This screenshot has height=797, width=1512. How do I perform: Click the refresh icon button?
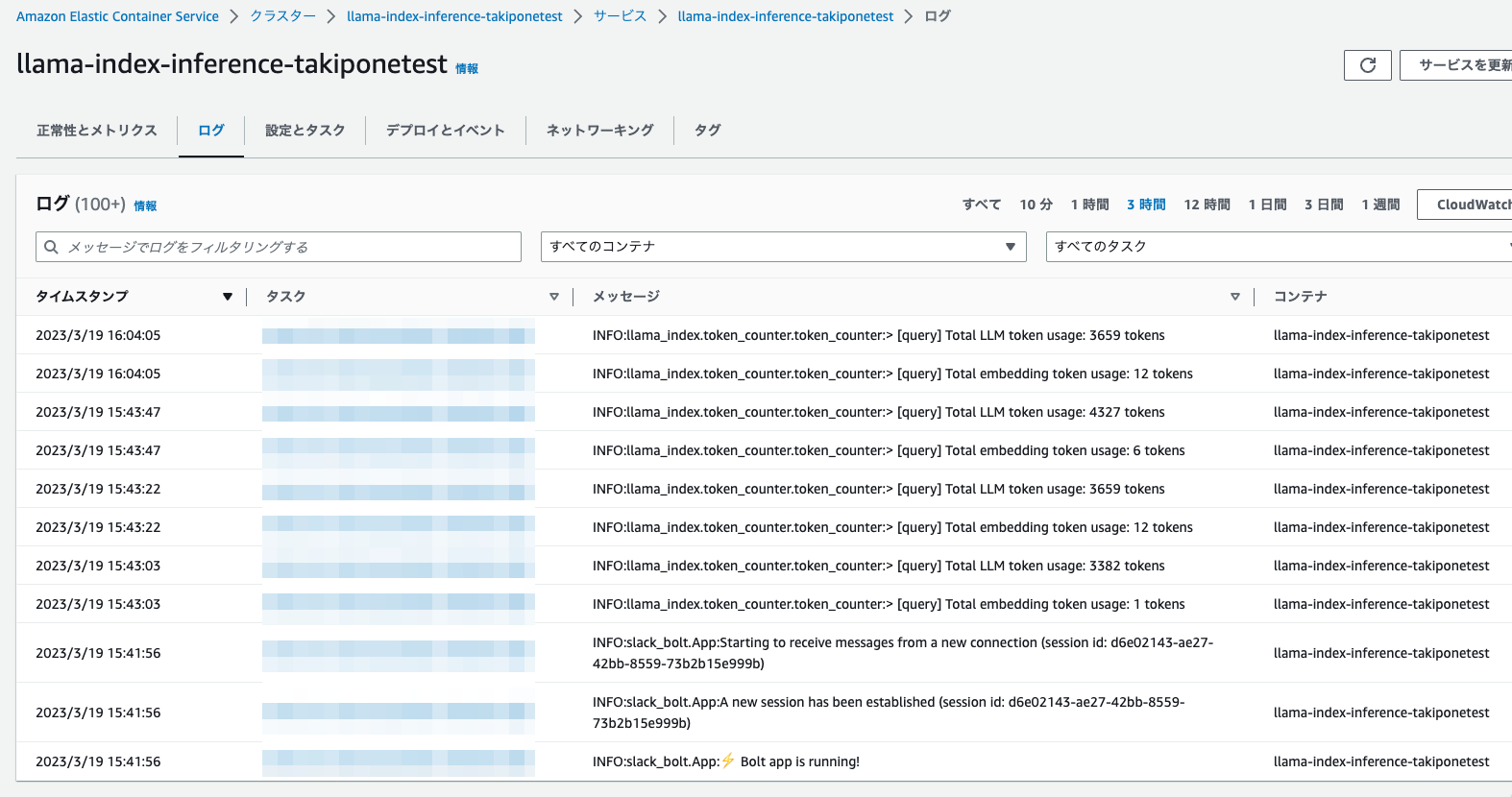tap(1368, 65)
